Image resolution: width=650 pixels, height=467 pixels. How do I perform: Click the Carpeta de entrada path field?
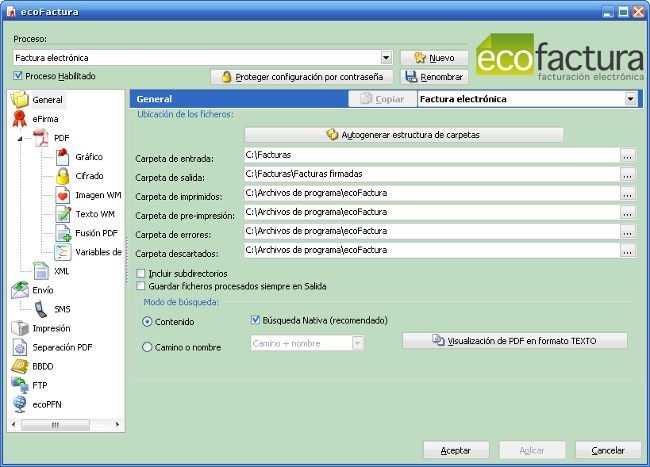[x=430, y=156]
